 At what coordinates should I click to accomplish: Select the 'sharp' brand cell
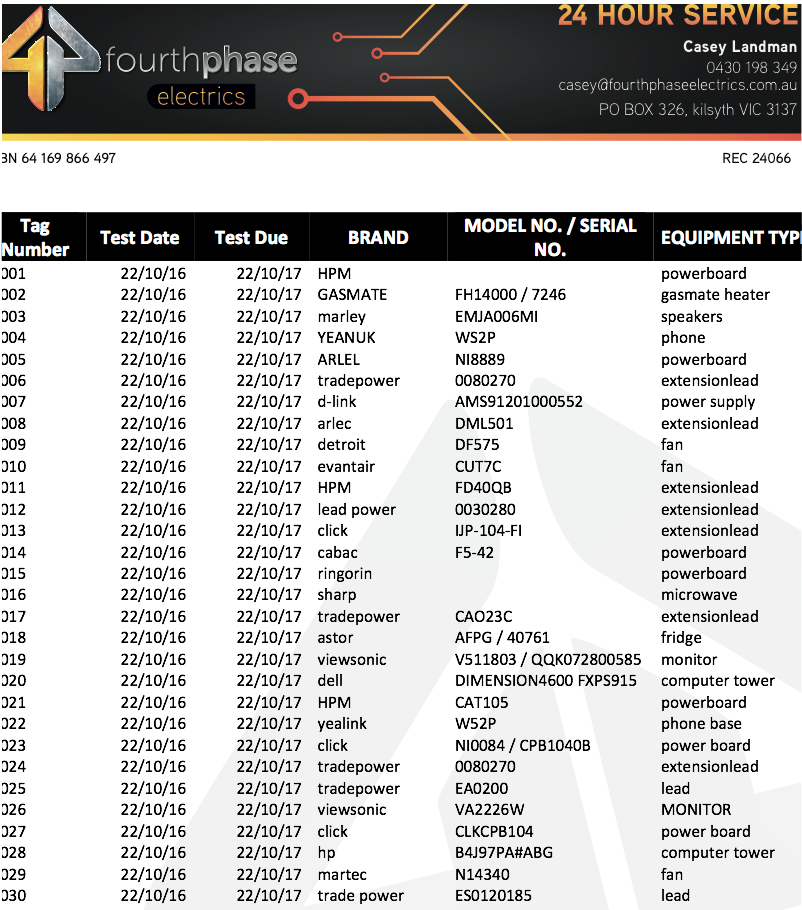pyautogui.click(x=337, y=595)
